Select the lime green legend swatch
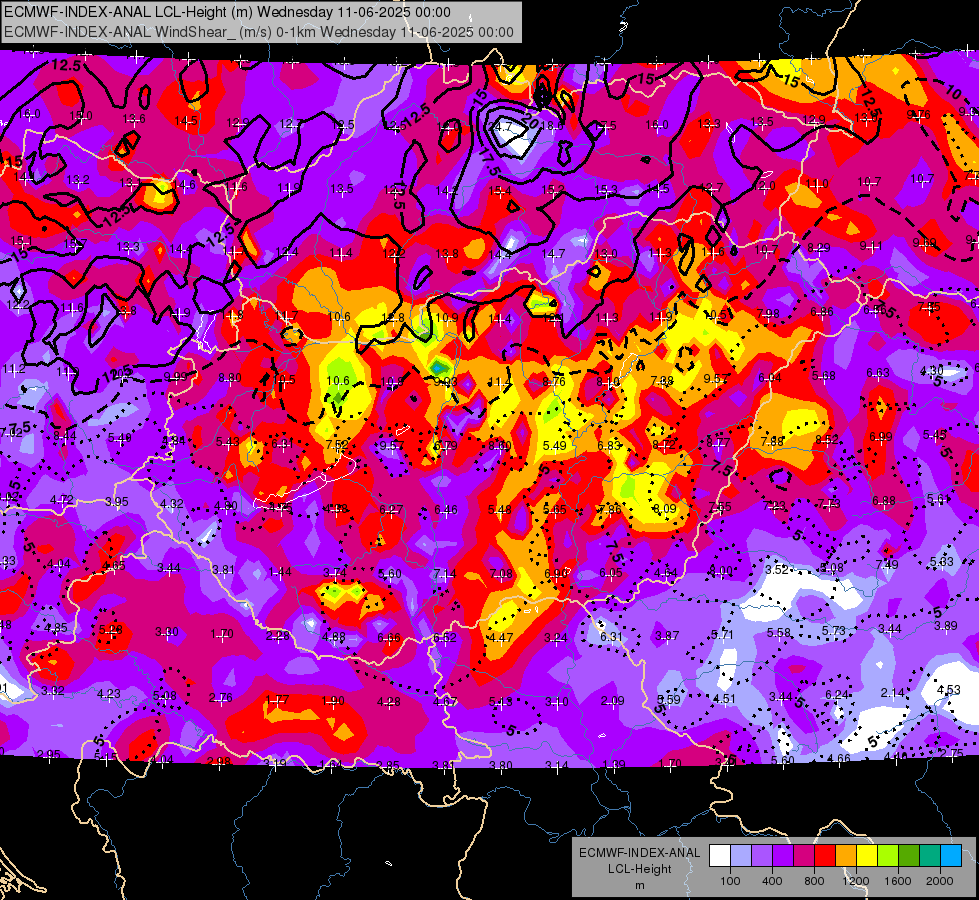 tap(888, 855)
